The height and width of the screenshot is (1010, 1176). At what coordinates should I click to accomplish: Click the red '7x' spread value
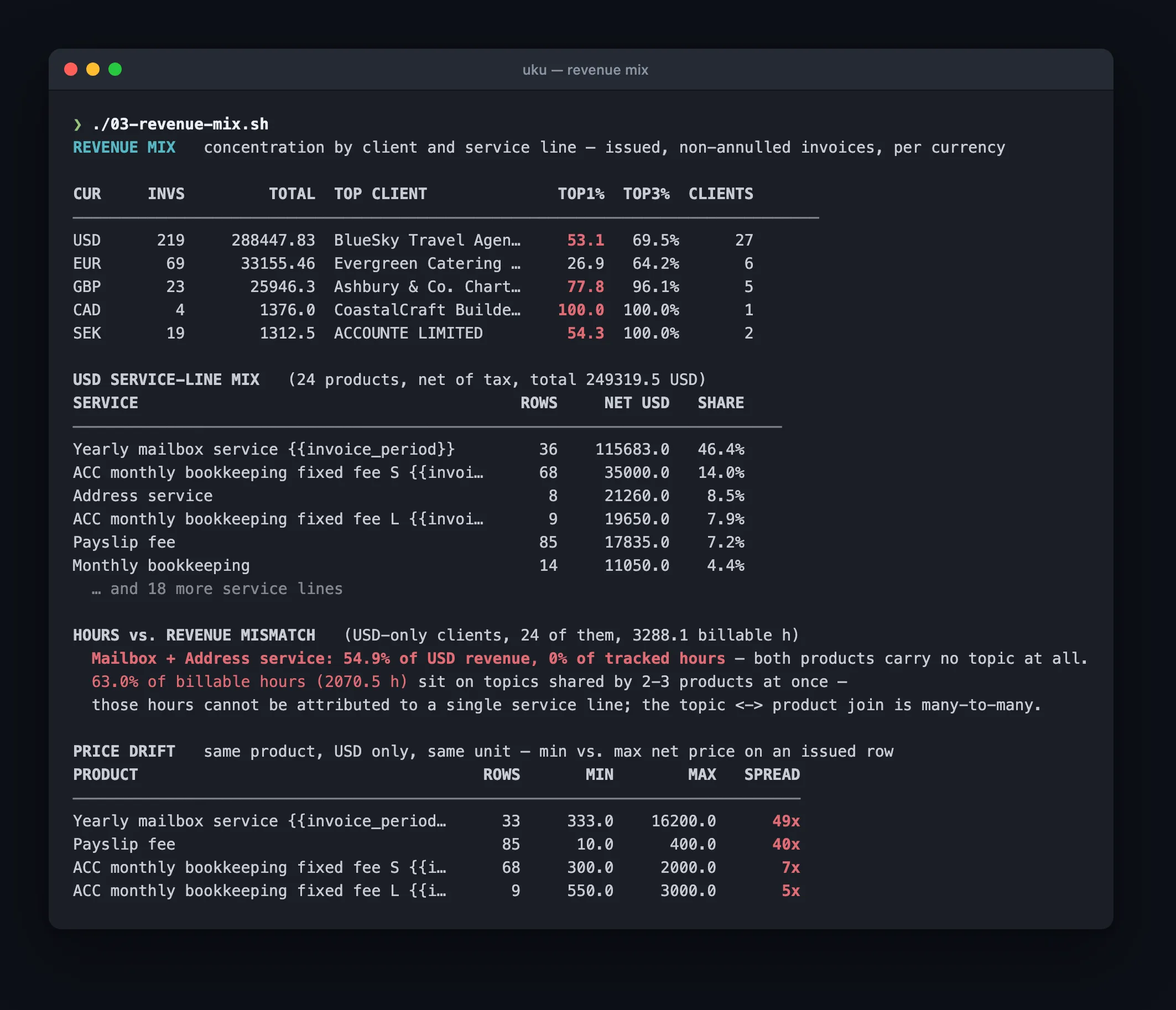[x=790, y=868]
